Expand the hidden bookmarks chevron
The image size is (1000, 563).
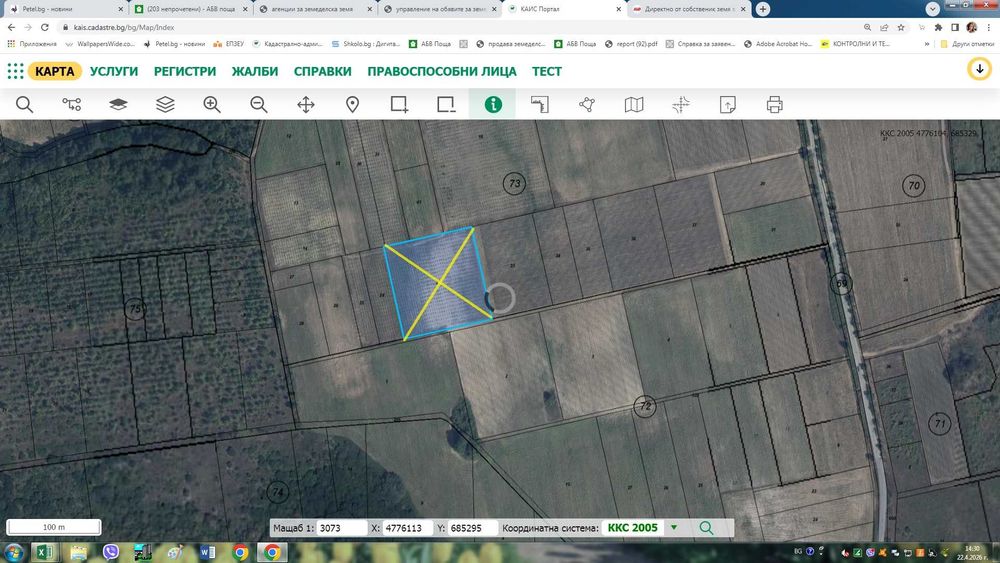(927, 44)
